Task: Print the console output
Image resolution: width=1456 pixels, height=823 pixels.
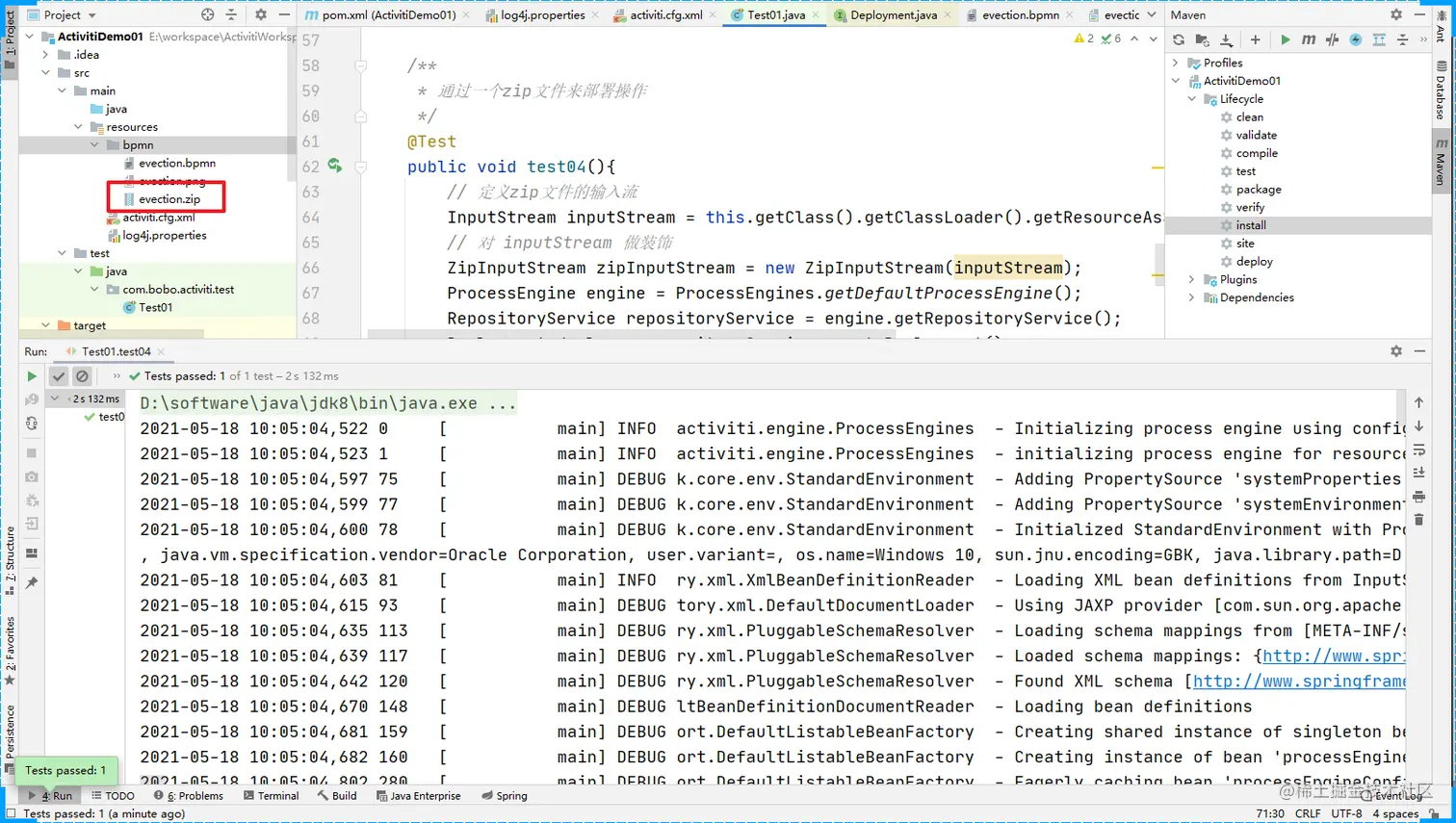Action: point(1418,497)
